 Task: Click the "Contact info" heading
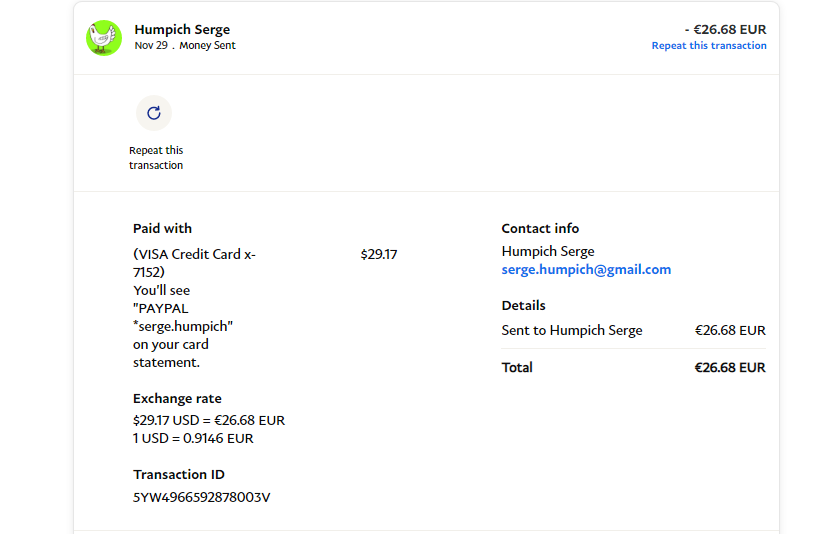[540, 229]
